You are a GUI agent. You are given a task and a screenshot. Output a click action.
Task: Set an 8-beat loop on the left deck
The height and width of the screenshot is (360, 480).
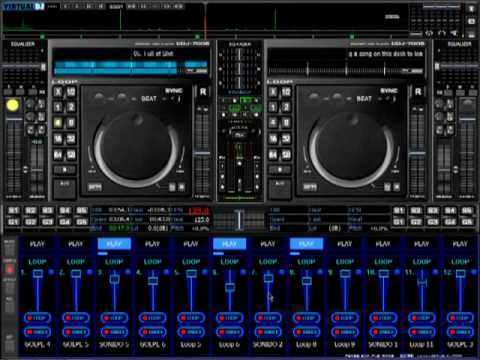[x=71, y=123]
